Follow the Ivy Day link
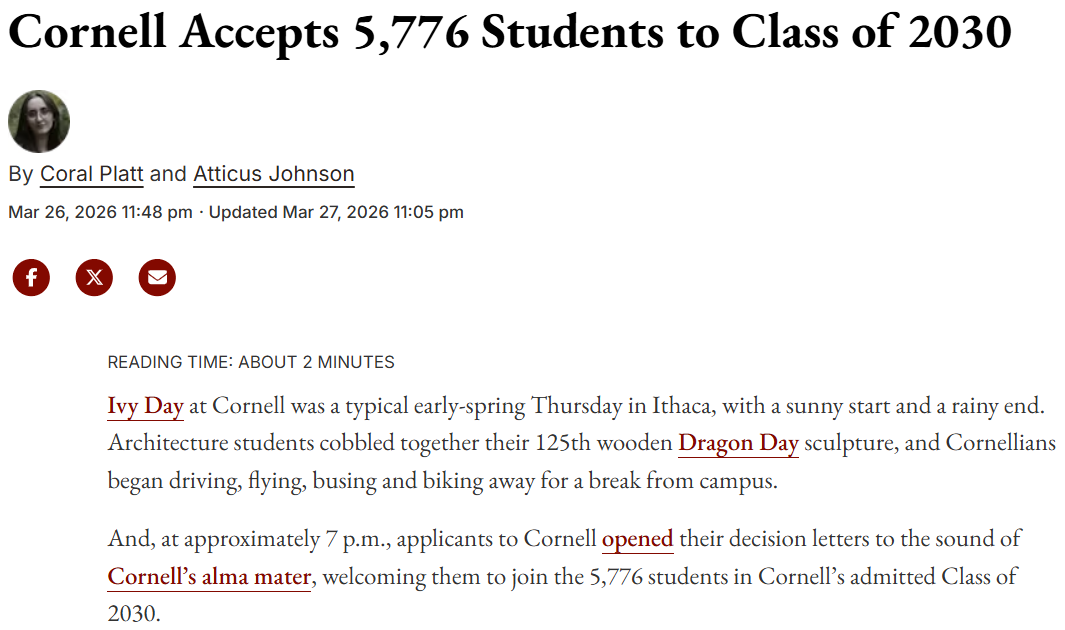Image resolution: width=1065 pixels, height=630 pixels. (x=144, y=406)
